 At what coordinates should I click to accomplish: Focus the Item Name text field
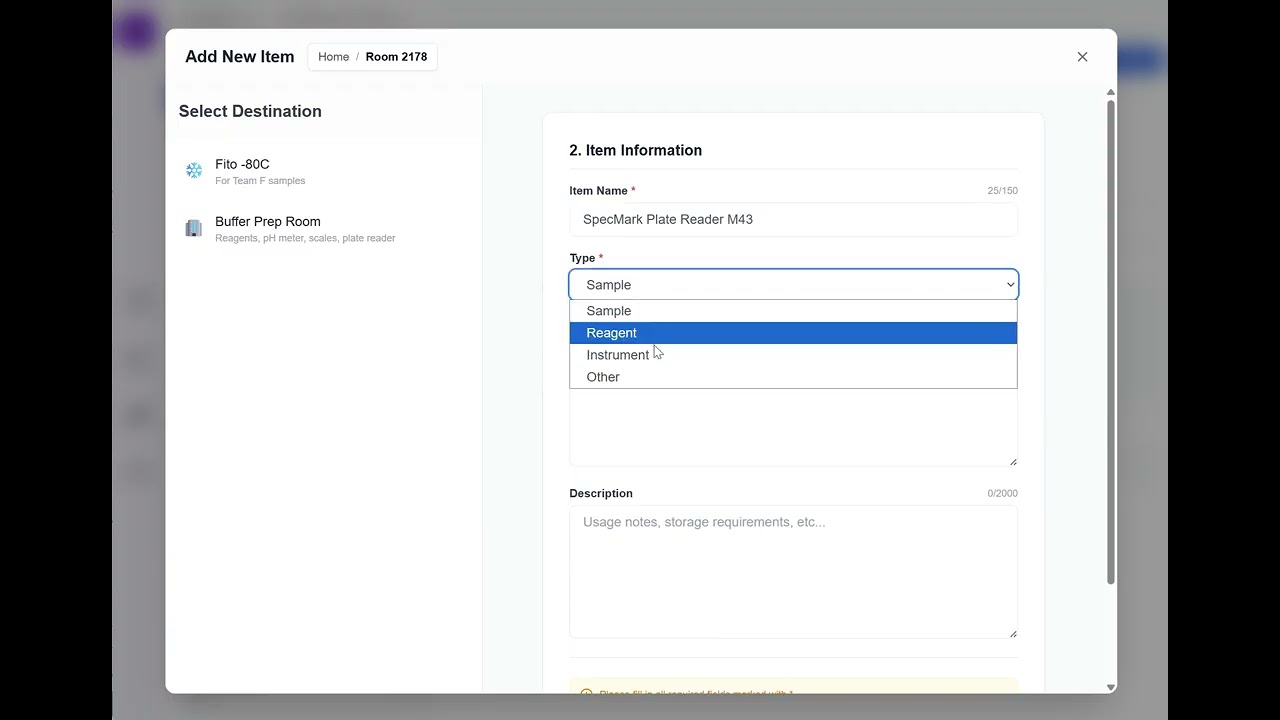coord(793,220)
